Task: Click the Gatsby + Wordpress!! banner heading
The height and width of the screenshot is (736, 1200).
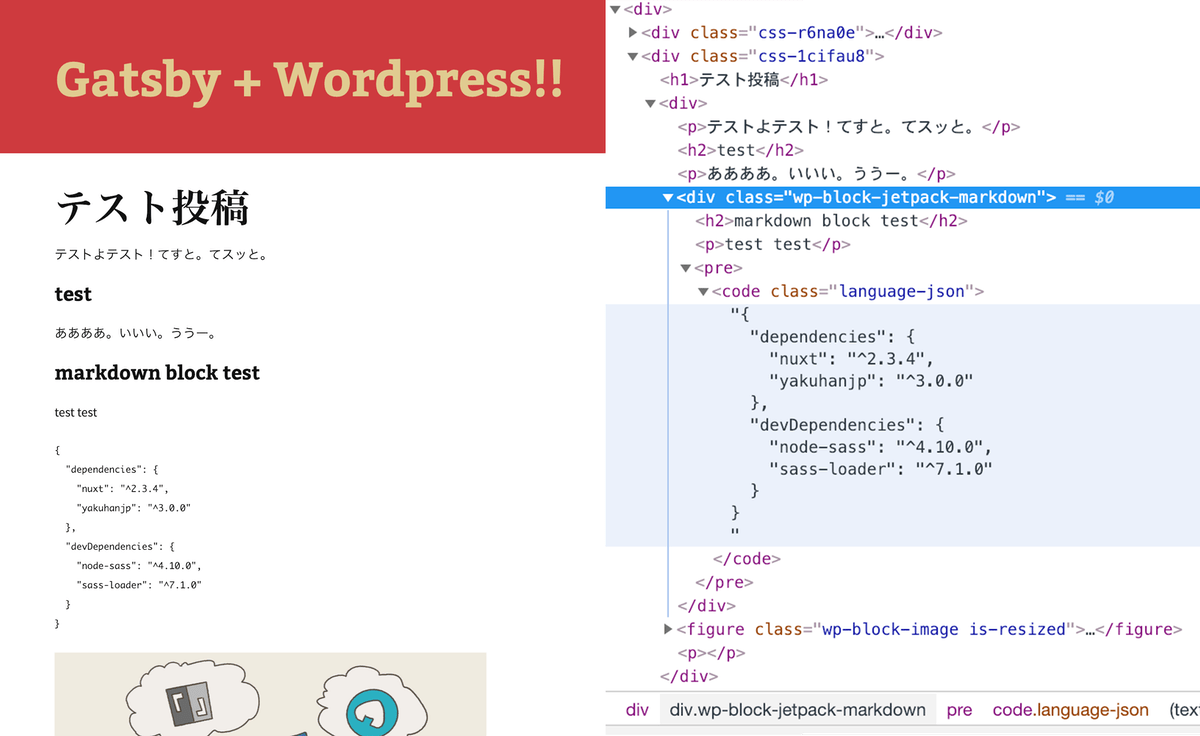Action: tap(308, 78)
